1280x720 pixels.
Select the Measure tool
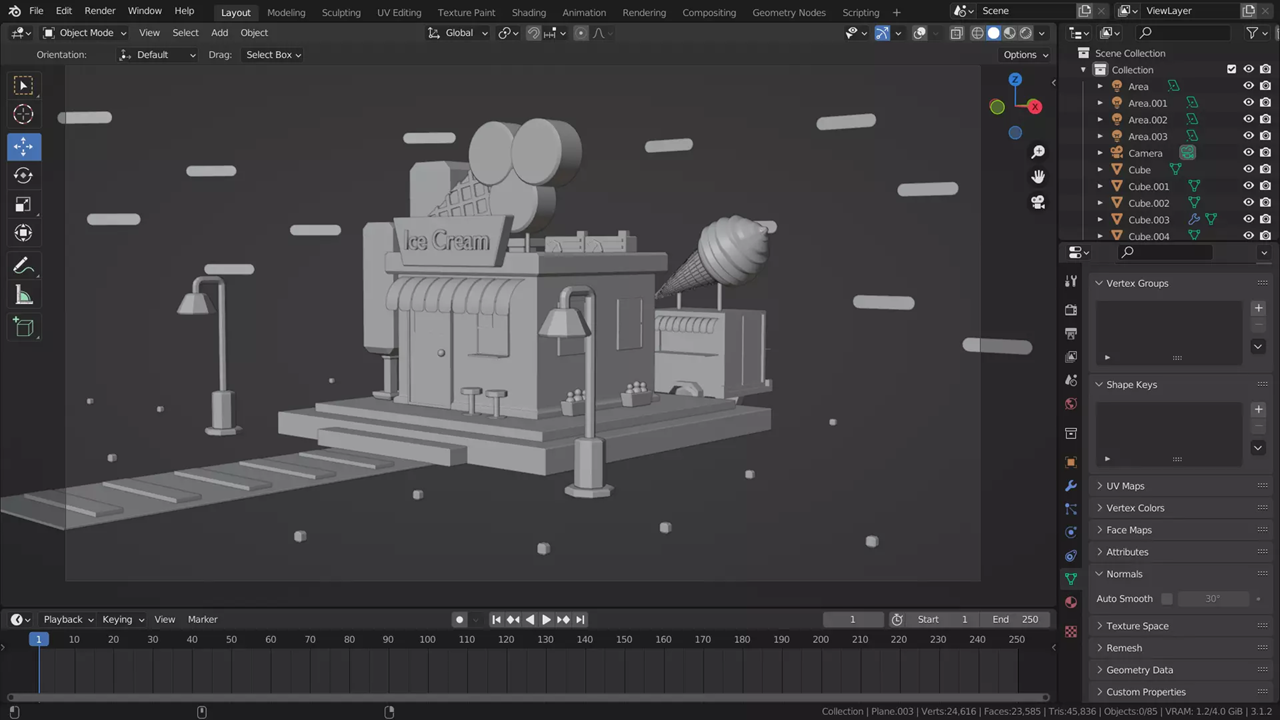click(x=24, y=295)
